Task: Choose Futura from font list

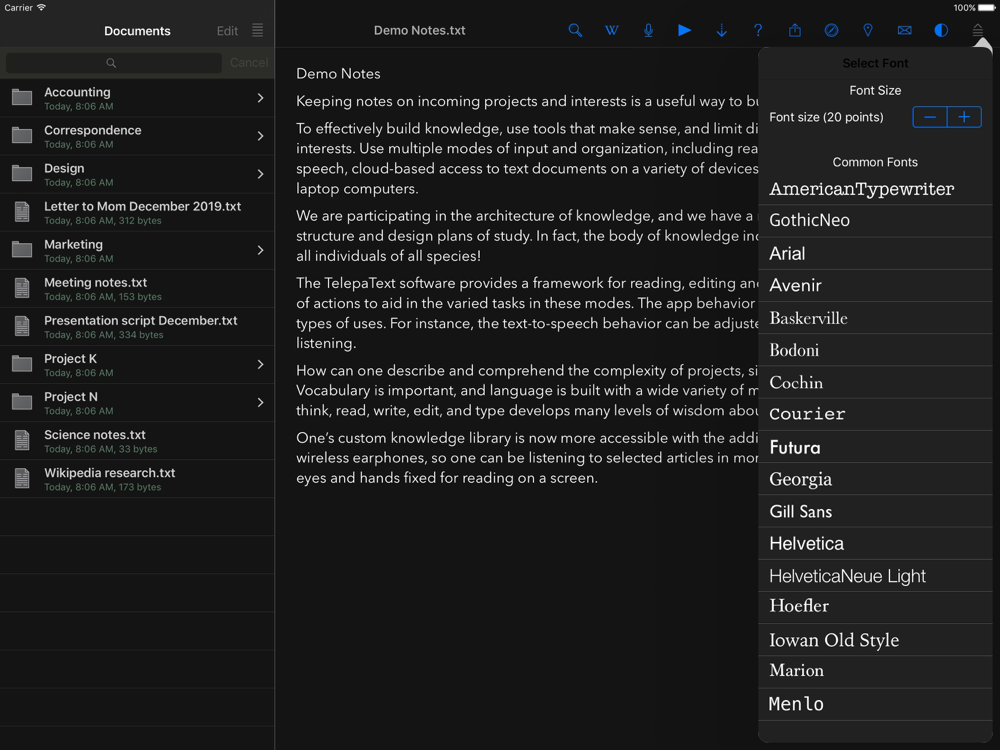Action: [x=875, y=446]
